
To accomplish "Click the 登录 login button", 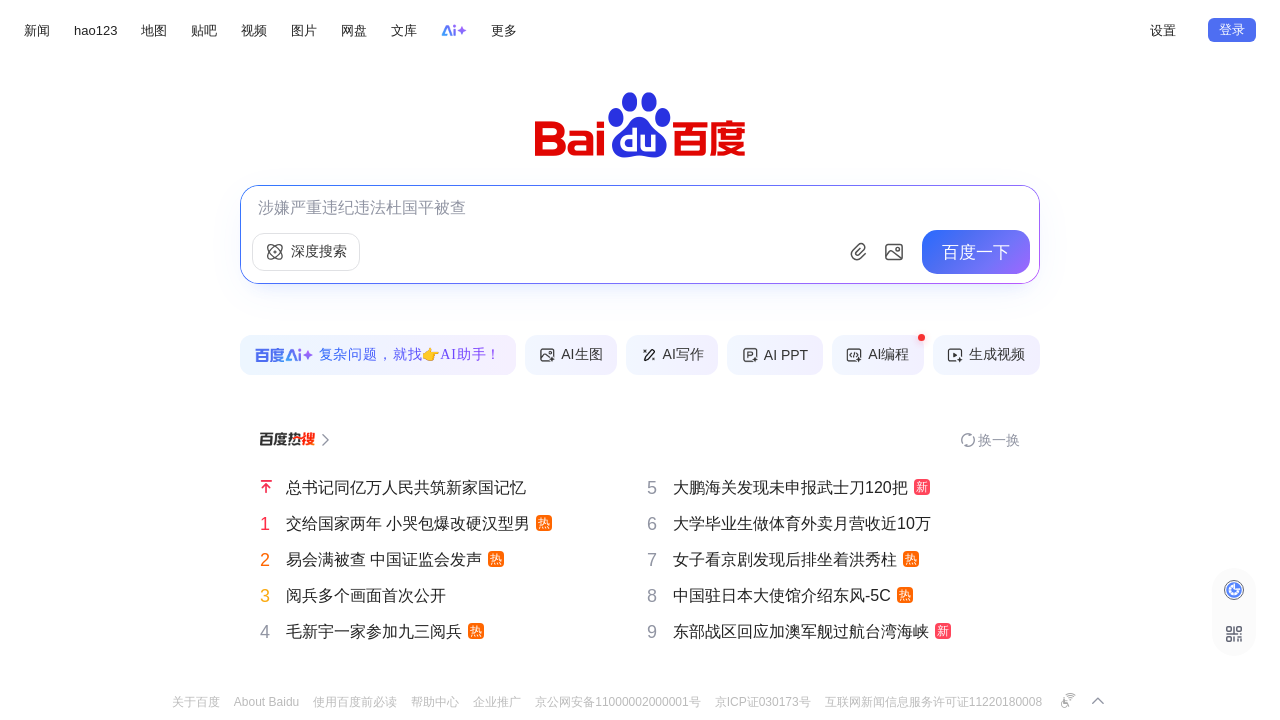I will pos(1232,30).
